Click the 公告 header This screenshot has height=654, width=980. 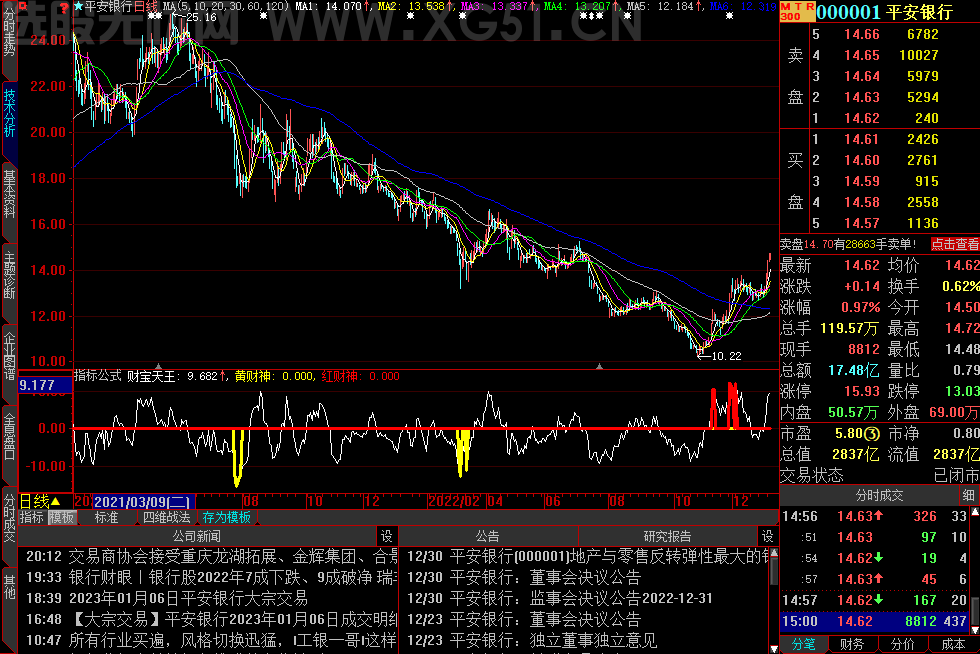click(487, 536)
